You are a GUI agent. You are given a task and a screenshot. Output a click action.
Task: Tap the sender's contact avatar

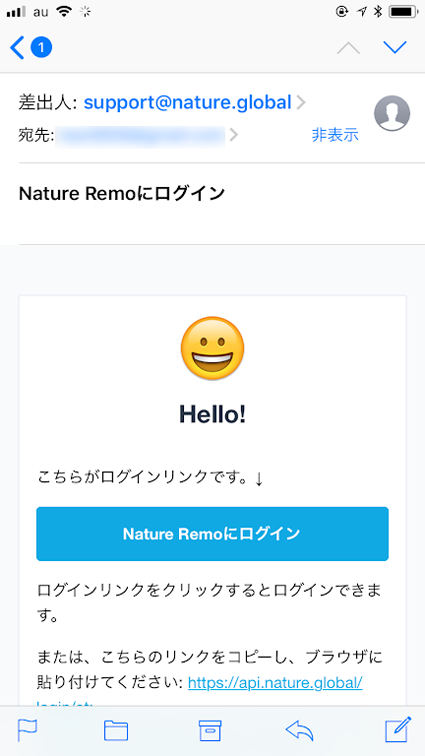[392, 113]
